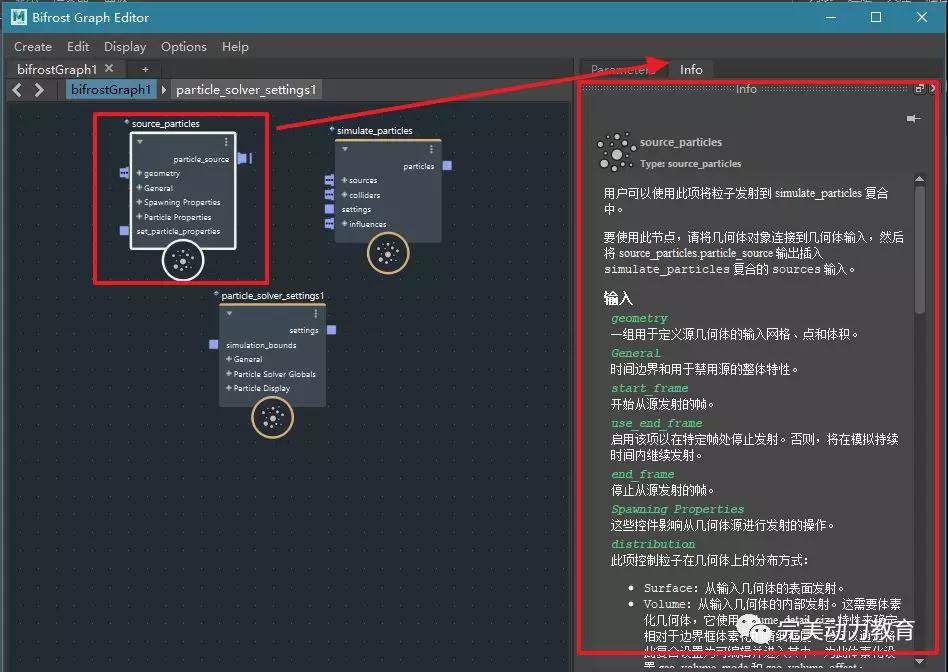Add a new graph tab with plus button

(x=145, y=69)
